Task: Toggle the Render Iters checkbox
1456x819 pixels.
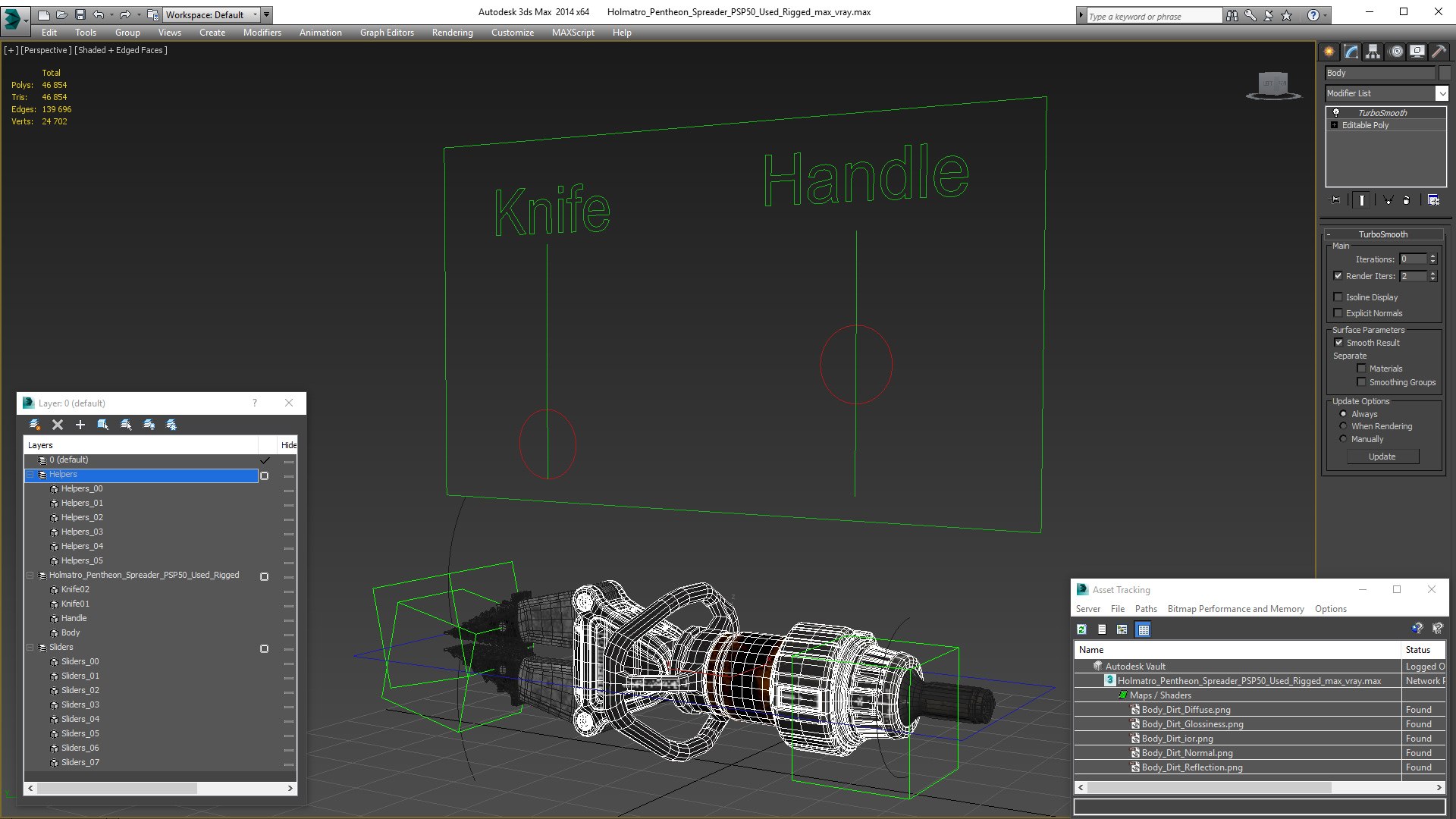Action: tap(1338, 276)
